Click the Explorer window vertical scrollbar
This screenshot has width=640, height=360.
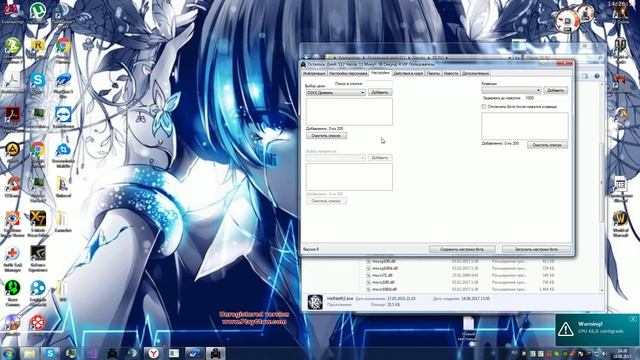[x=602, y=184]
